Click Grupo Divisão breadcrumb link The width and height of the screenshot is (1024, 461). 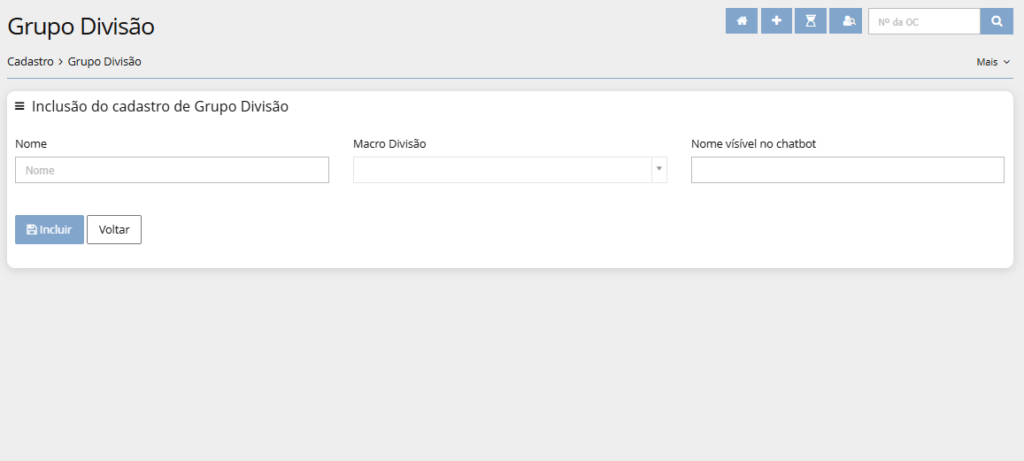[x=104, y=62]
